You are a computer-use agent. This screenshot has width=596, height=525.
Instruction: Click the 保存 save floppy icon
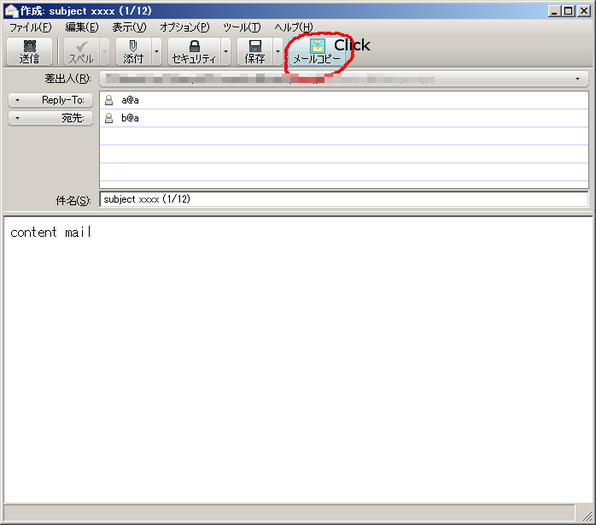(255, 46)
